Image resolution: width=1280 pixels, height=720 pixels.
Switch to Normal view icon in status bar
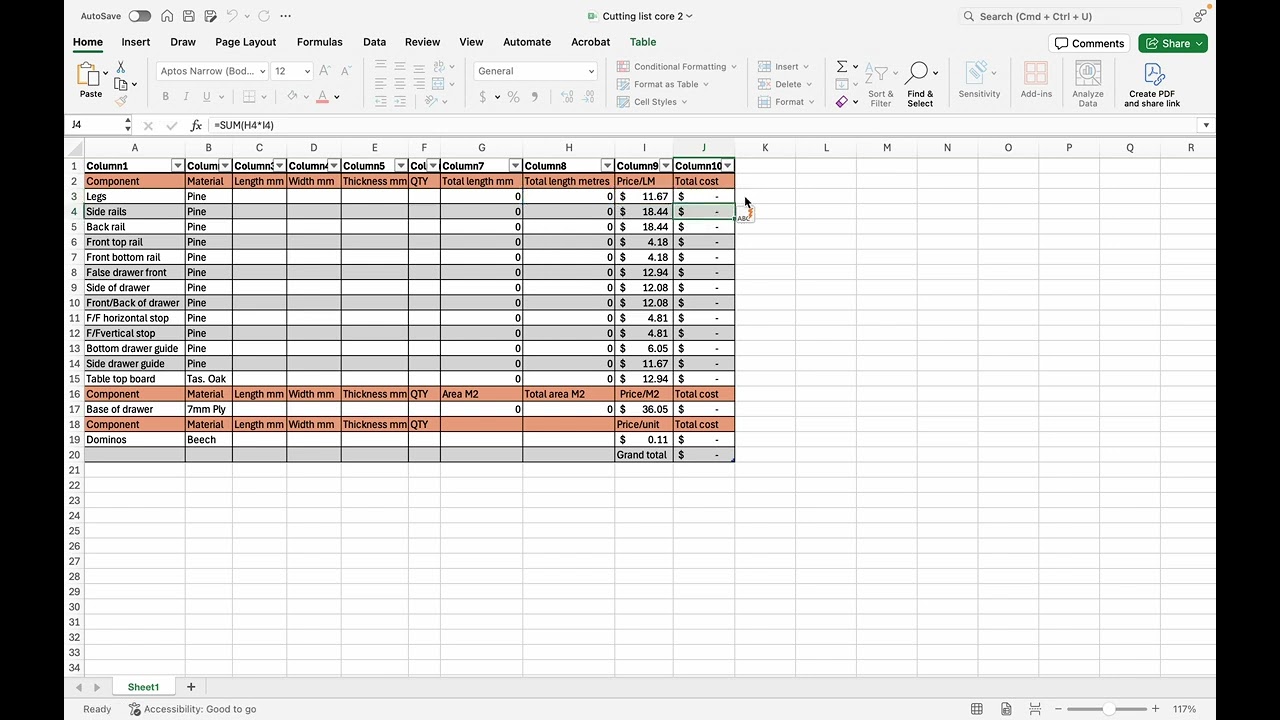point(977,709)
